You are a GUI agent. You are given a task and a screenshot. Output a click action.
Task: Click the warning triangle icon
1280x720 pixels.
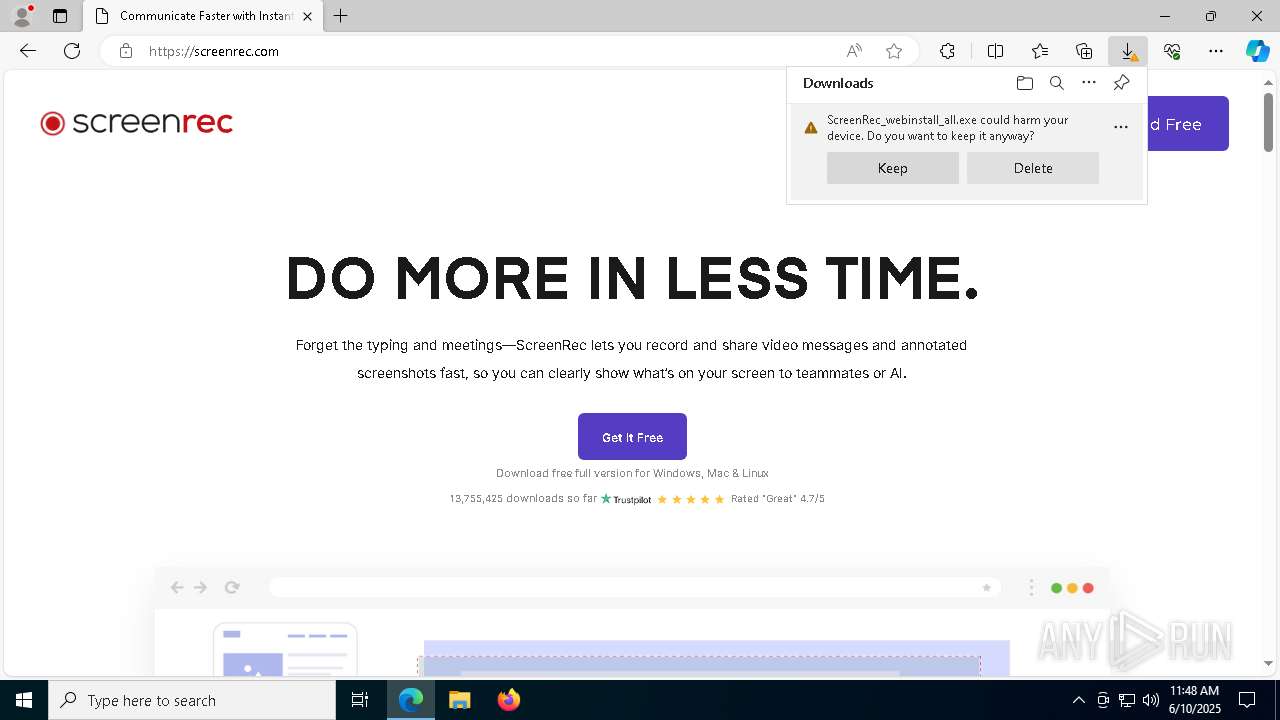811,128
